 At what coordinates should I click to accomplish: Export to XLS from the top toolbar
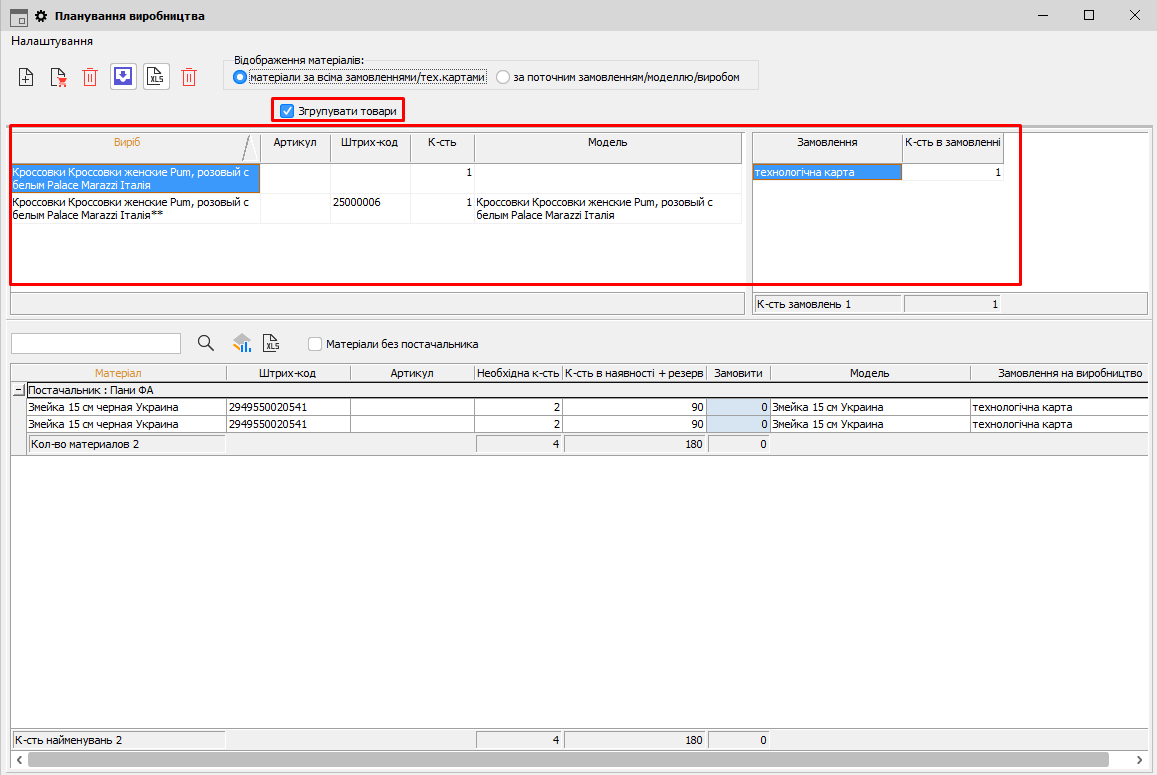(x=156, y=77)
